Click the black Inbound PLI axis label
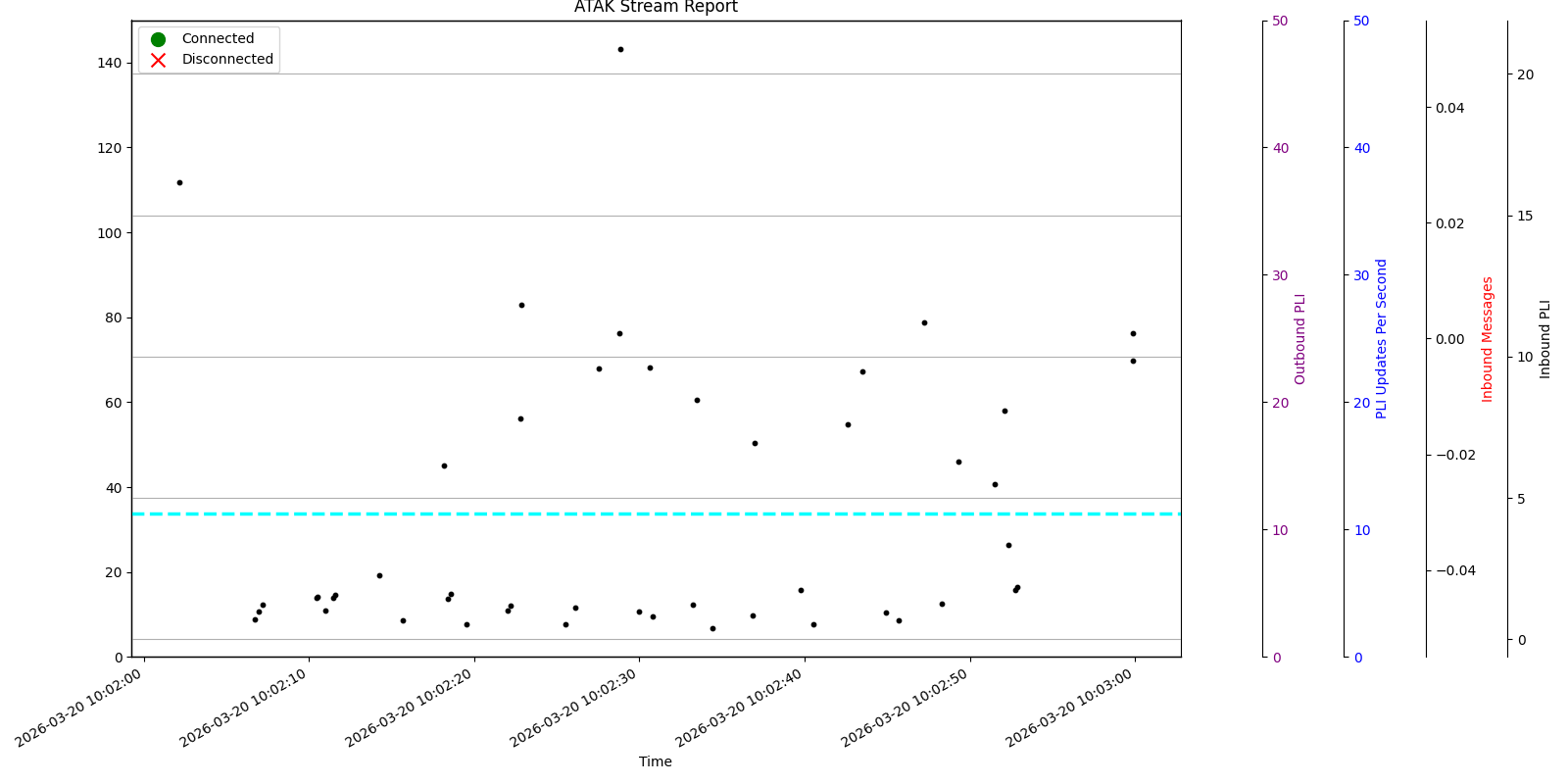 pyautogui.click(x=1545, y=339)
